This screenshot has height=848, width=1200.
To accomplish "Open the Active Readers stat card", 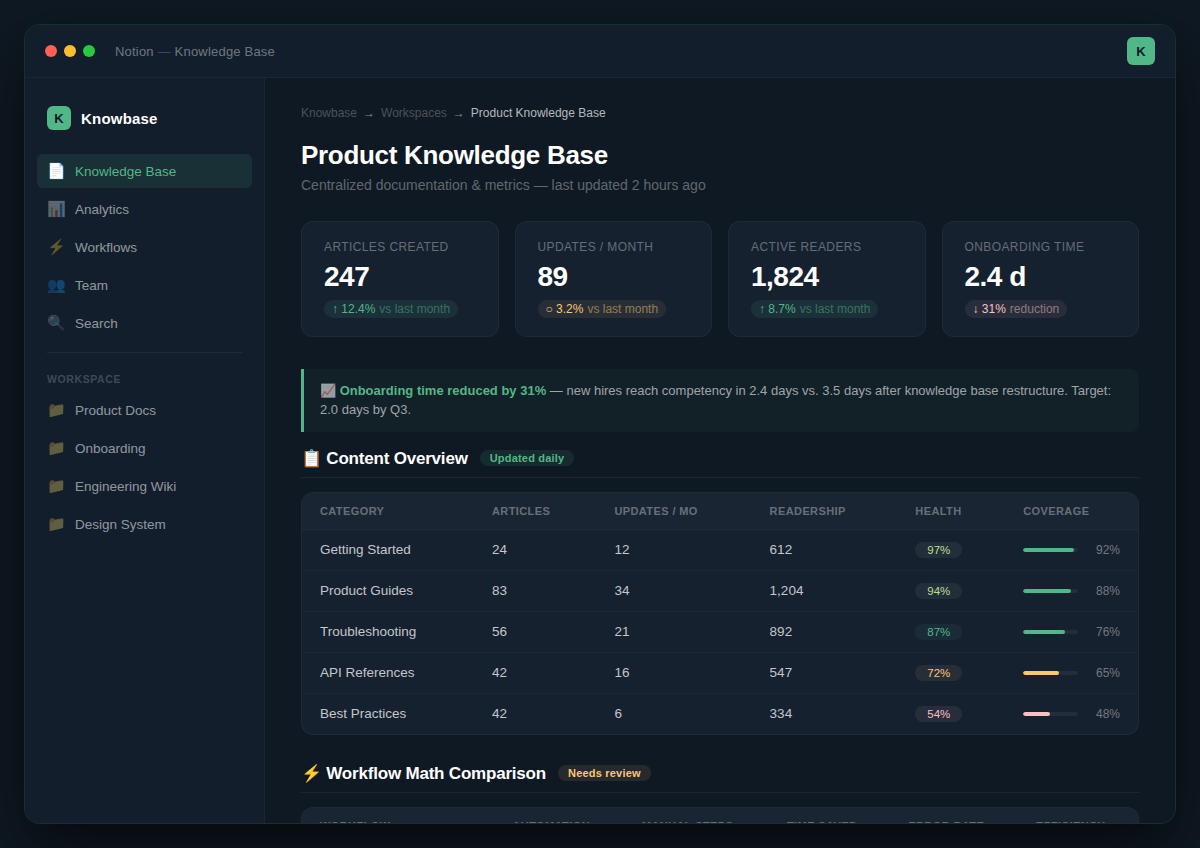I will click(827, 279).
